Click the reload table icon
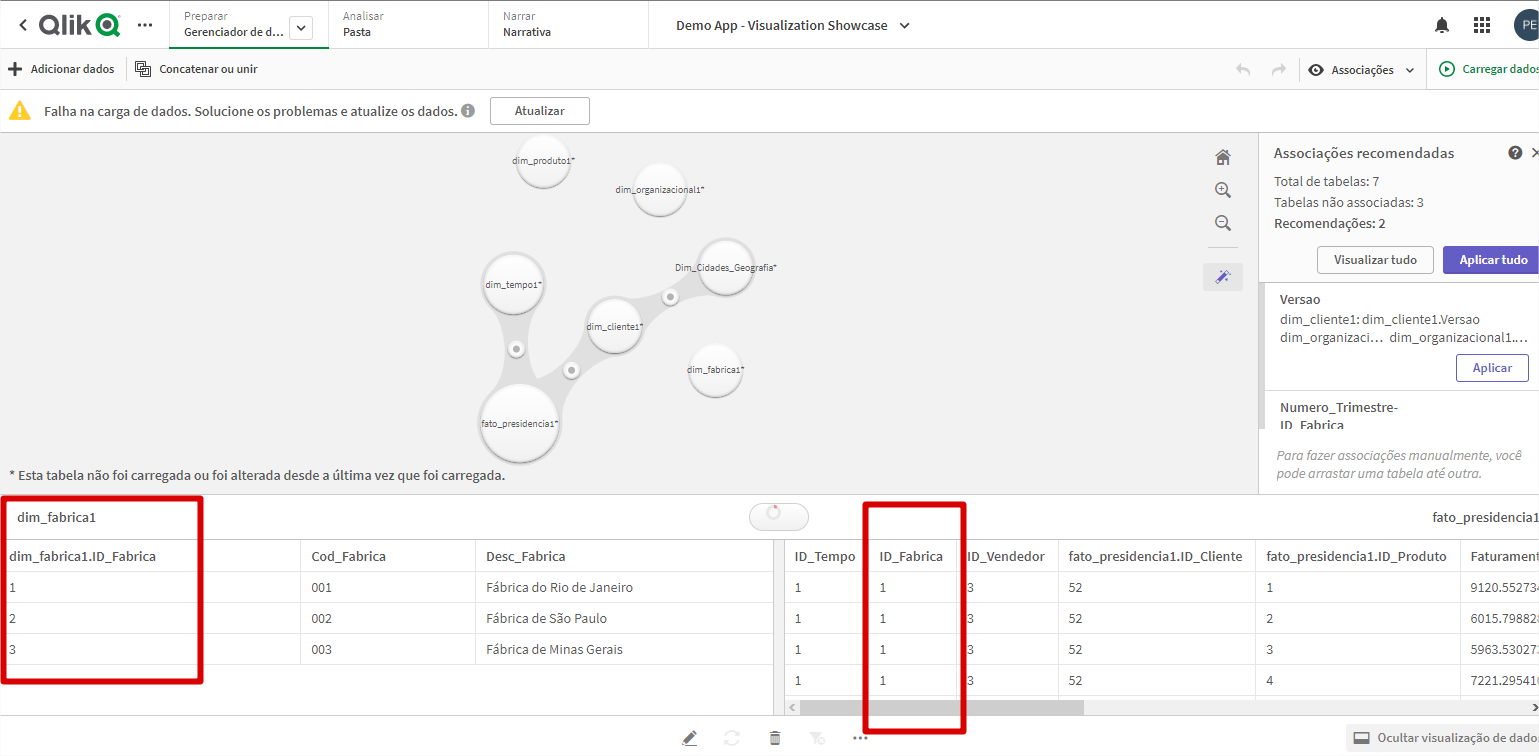 point(732,738)
